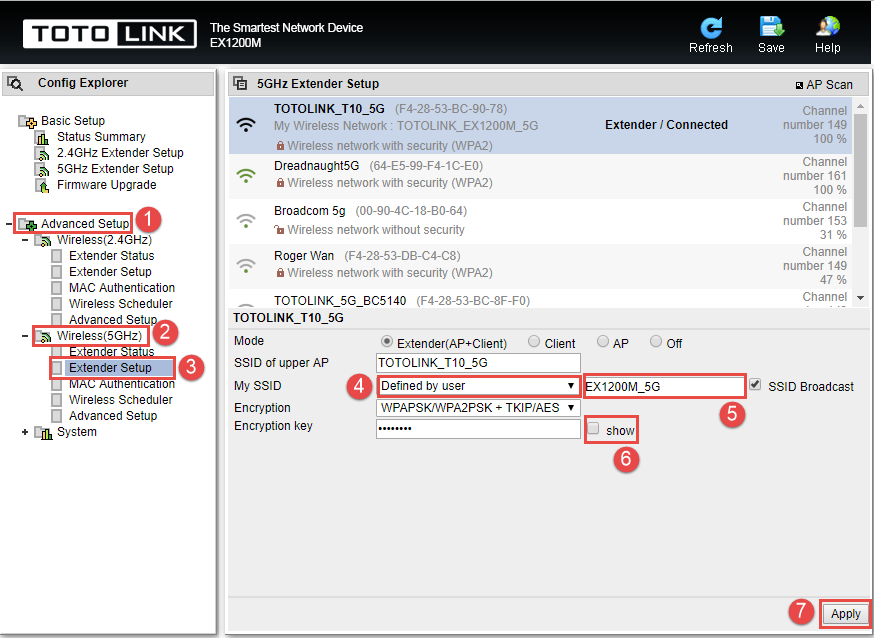Select Extender(AP+Client) mode radio button
The image size is (874, 638).
[386, 342]
